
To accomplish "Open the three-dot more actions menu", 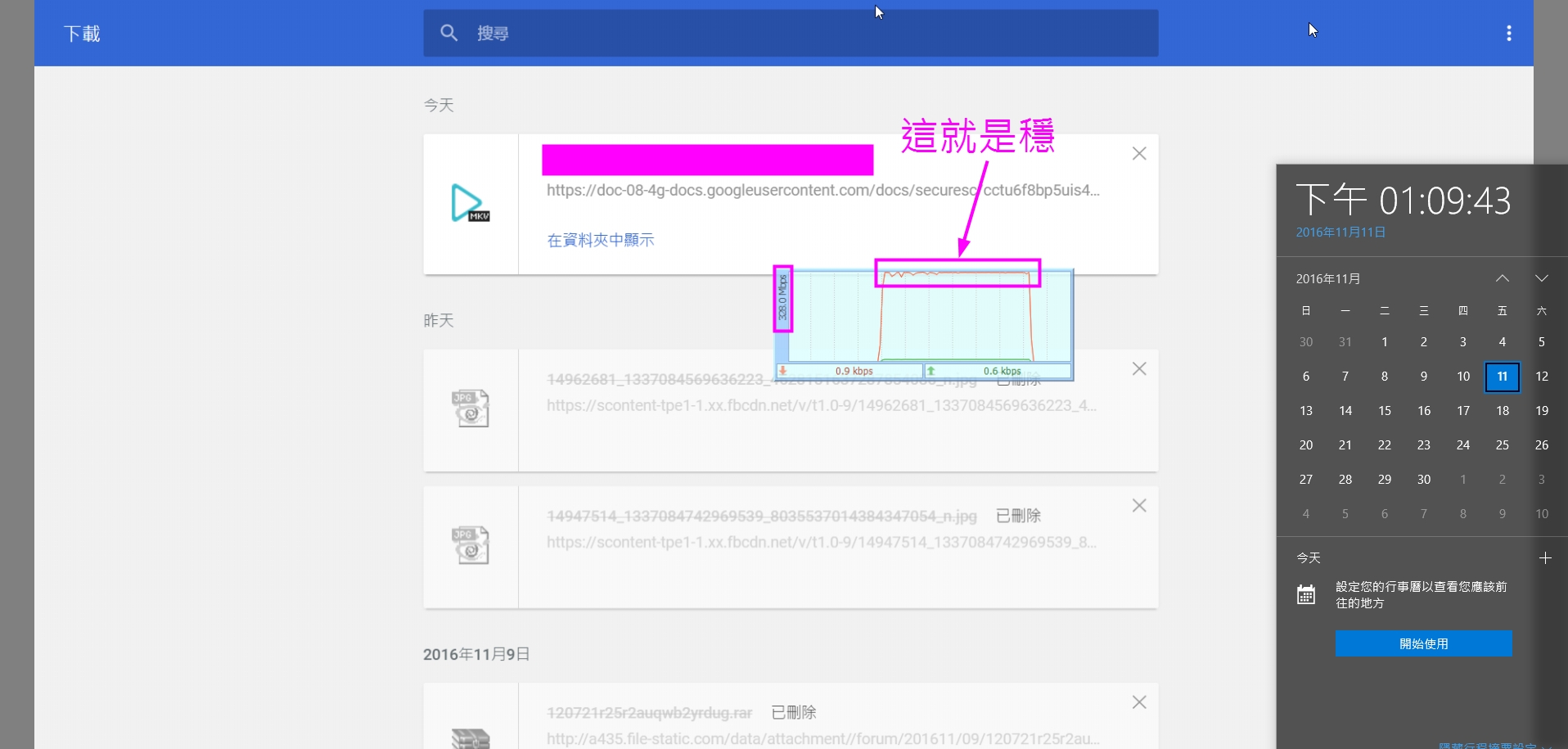I will tap(1508, 33).
